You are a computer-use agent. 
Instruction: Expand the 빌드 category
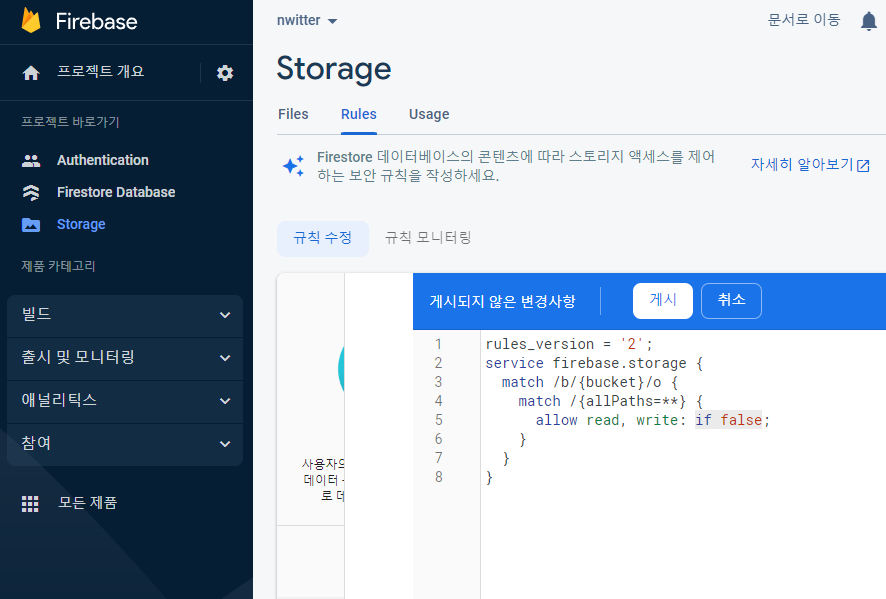tap(125, 315)
